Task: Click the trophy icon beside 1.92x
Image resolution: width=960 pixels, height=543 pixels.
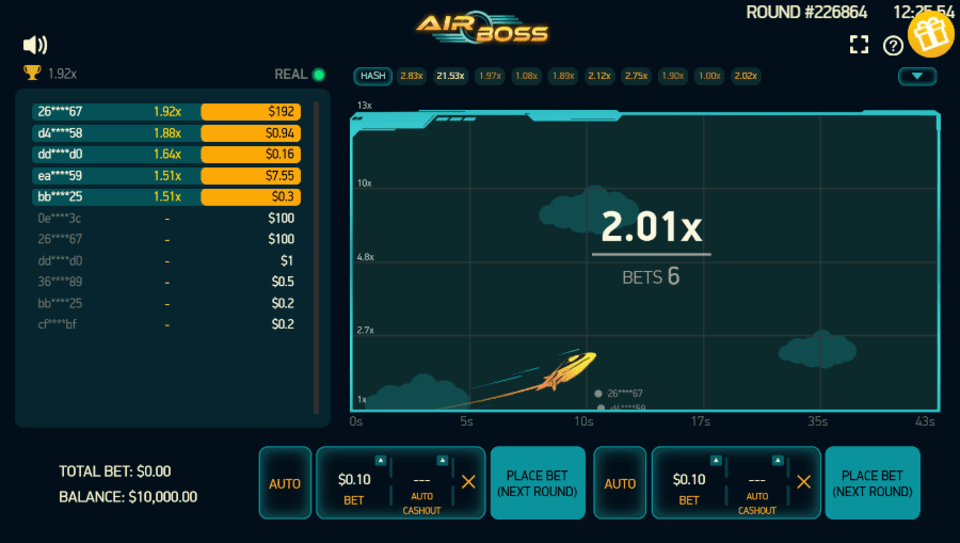Action: 32,73
